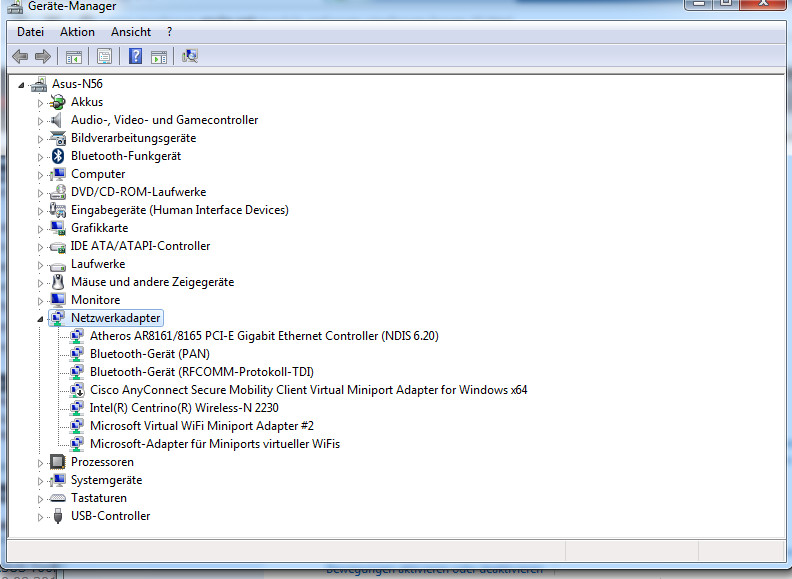Click the Eingabegeräte HID icon
The height and width of the screenshot is (579, 792).
[58, 210]
